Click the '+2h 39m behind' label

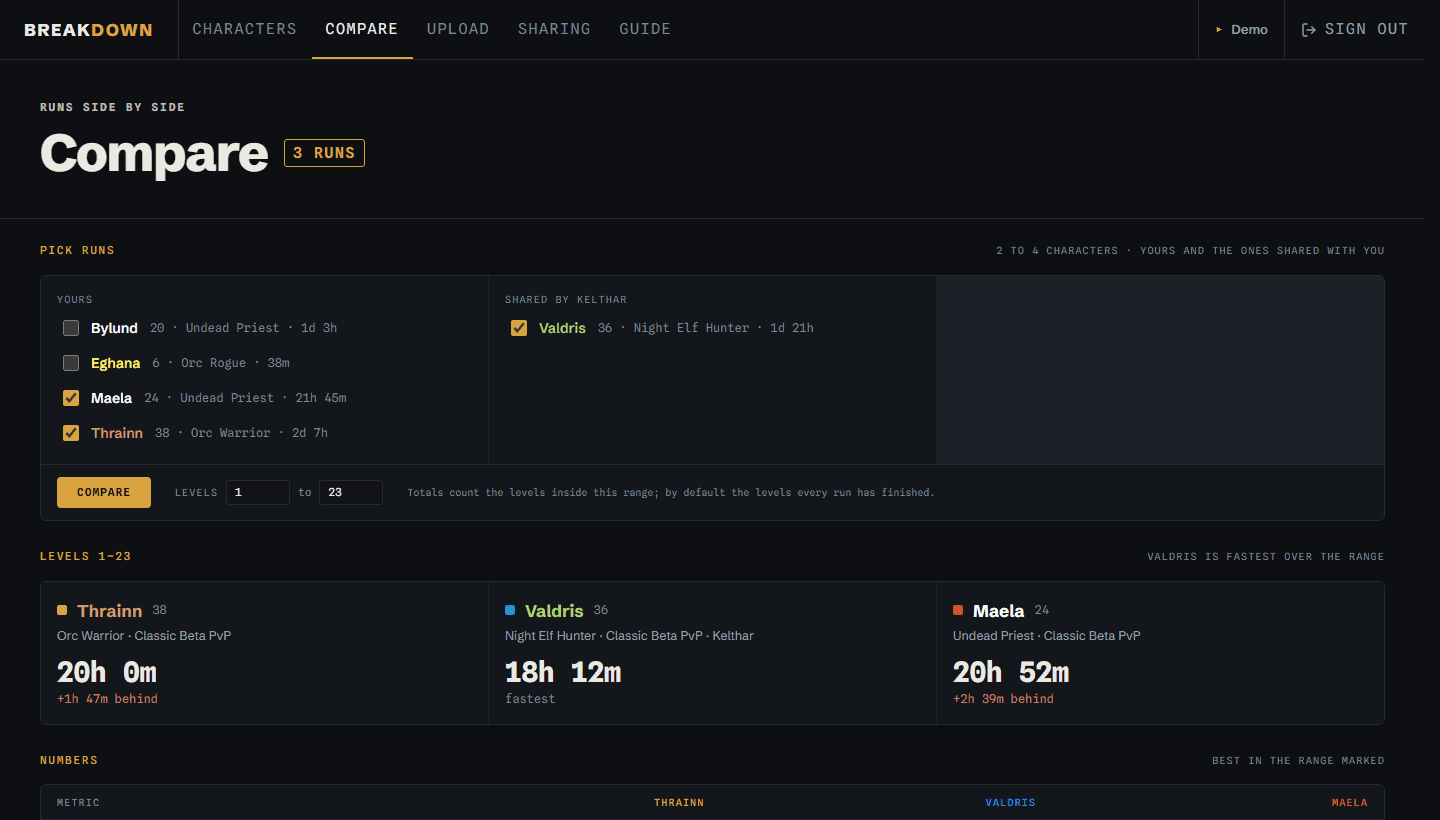1003,699
